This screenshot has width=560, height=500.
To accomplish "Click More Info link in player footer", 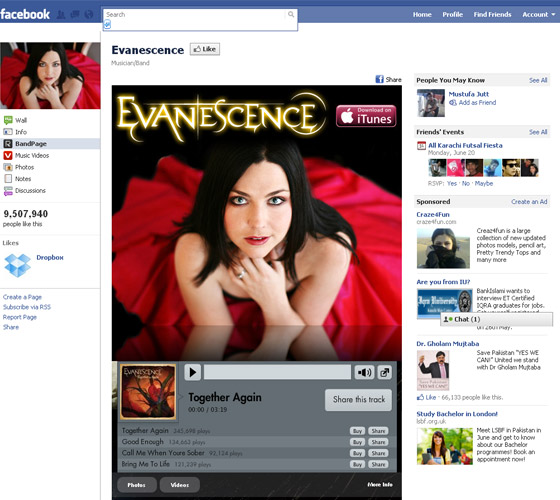I will click(x=380, y=485).
